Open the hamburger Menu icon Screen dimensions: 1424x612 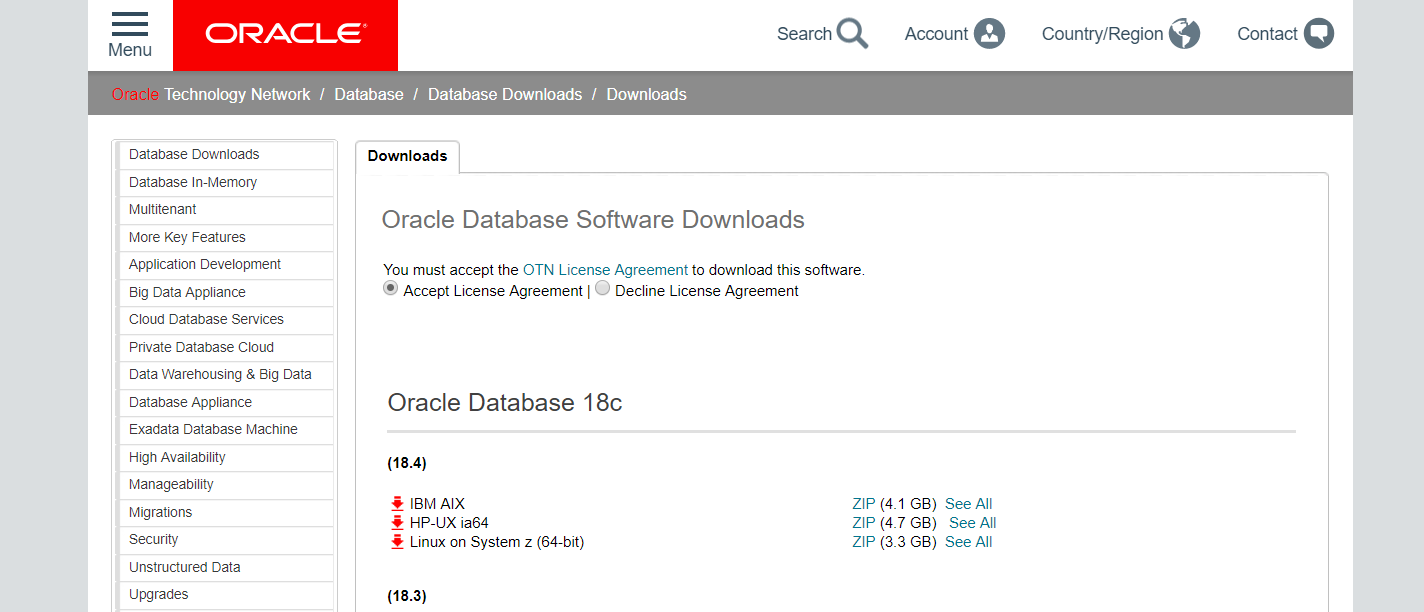point(129,25)
